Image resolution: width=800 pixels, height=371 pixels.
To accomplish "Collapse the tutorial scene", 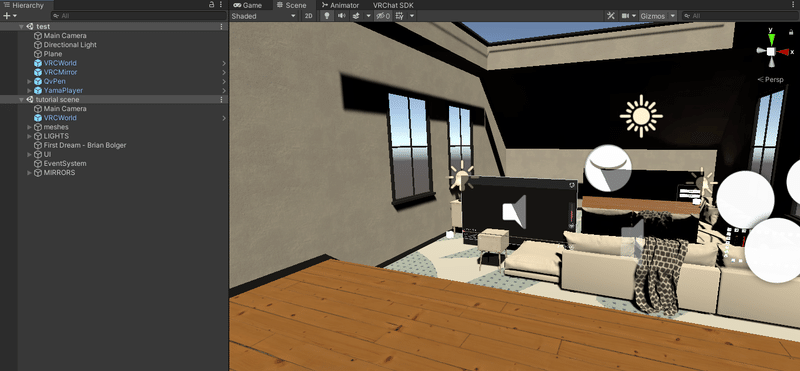I will [21, 100].
